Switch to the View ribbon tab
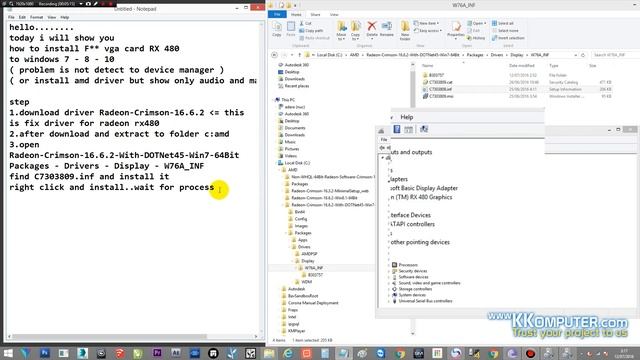 click(334, 14)
